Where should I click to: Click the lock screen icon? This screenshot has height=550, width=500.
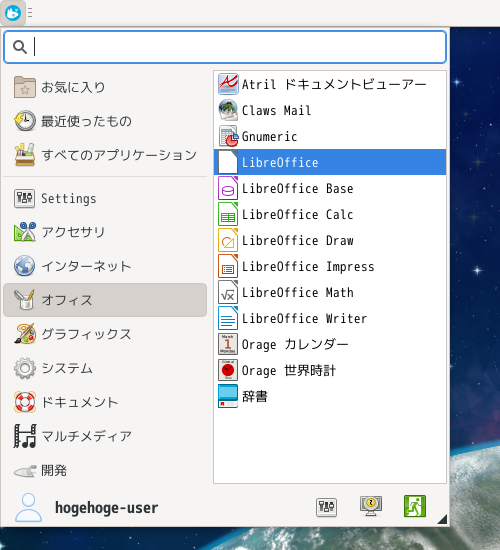click(x=371, y=506)
